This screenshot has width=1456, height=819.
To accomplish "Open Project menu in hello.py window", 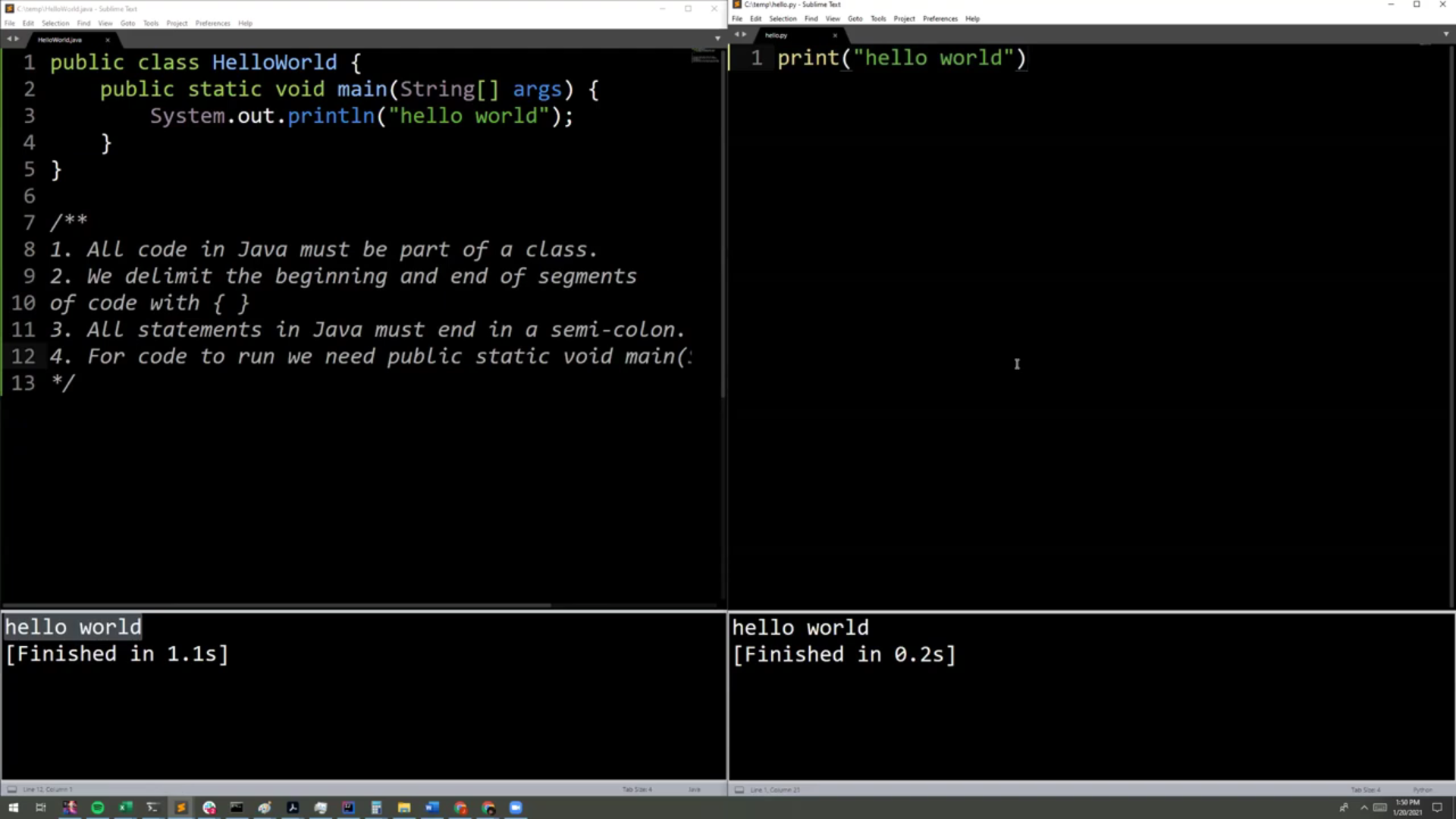I will coord(904,19).
